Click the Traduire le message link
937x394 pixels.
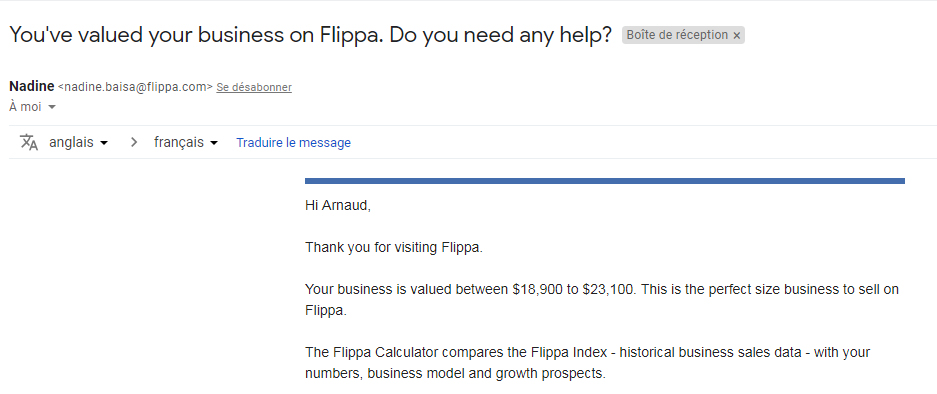click(x=293, y=143)
